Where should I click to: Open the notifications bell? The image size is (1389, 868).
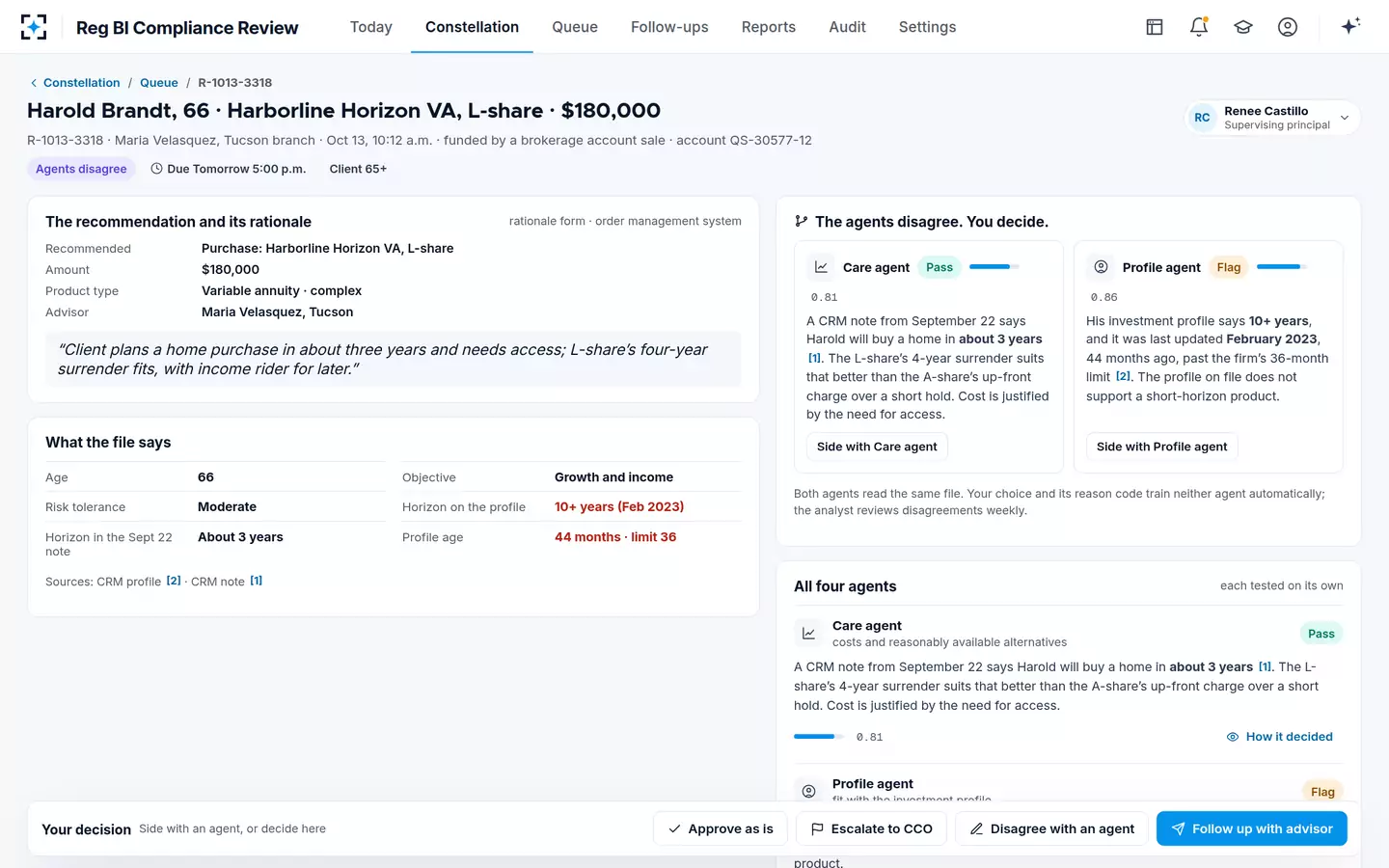point(1199,27)
